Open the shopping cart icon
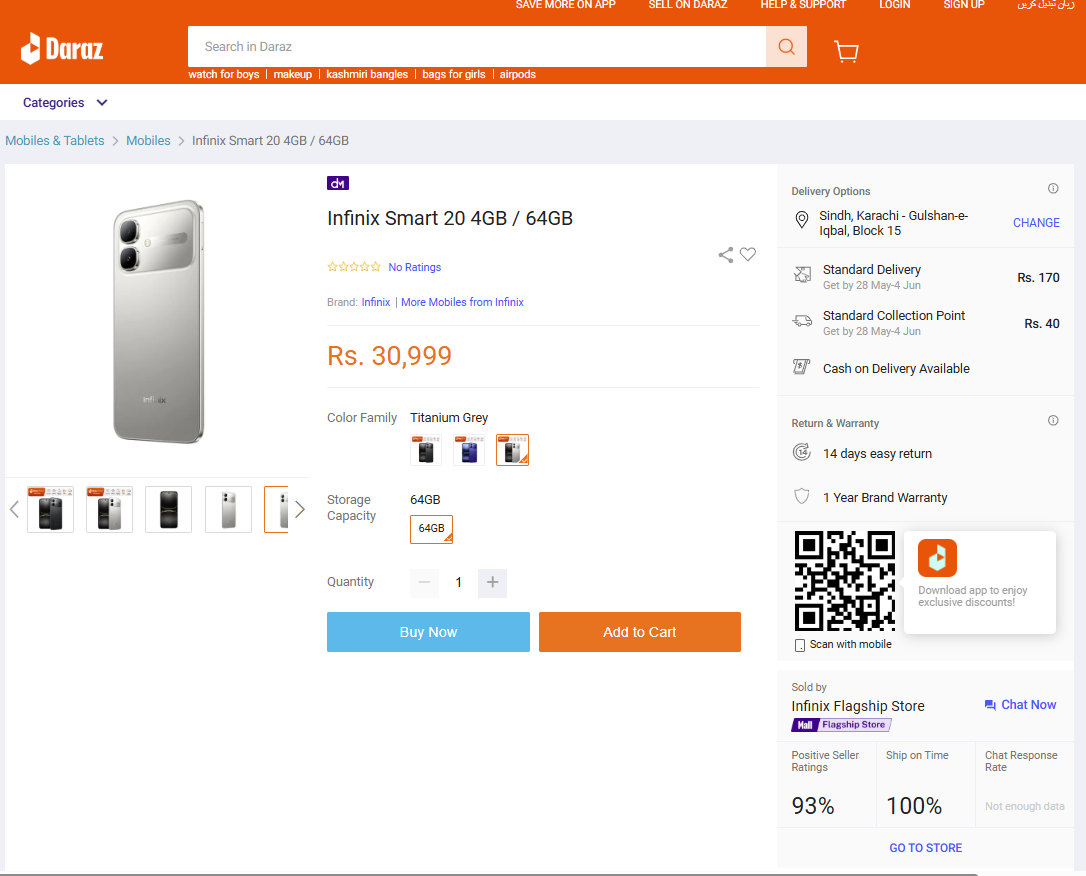Viewport: 1086px width, 876px height. coord(846,51)
